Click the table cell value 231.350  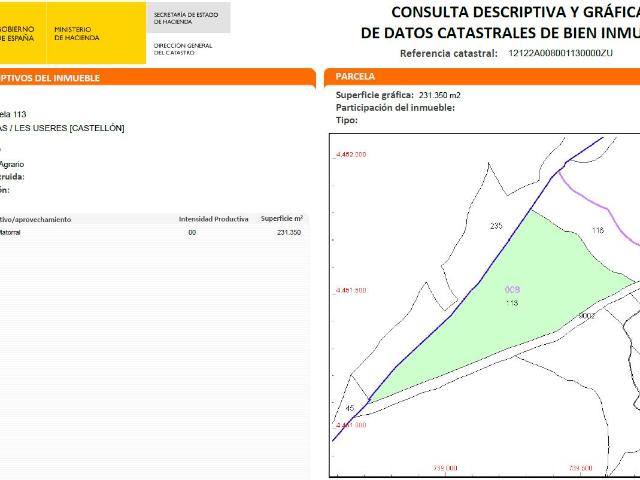coord(289,233)
